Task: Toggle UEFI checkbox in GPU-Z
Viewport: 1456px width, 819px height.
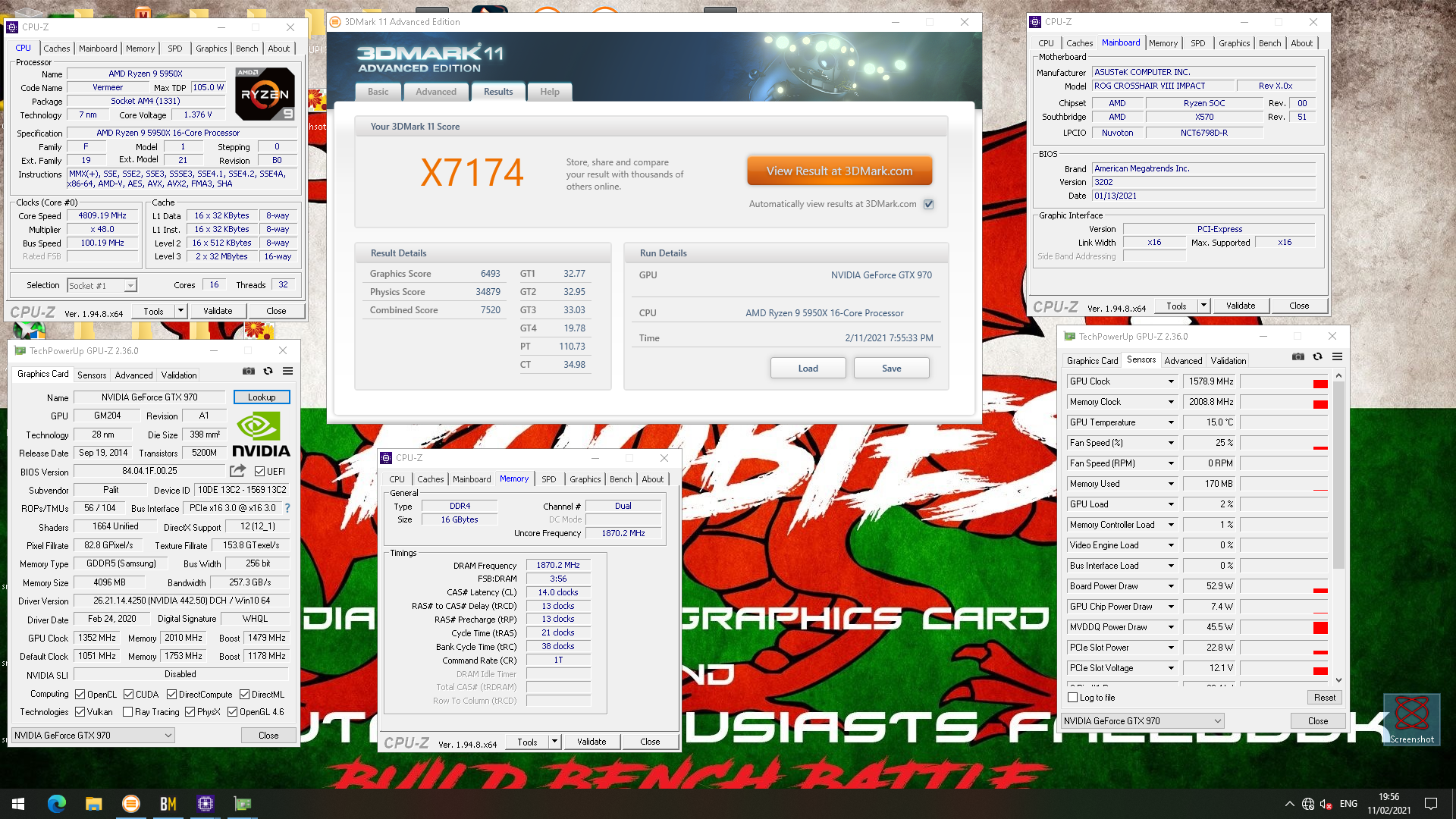Action: click(259, 471)
